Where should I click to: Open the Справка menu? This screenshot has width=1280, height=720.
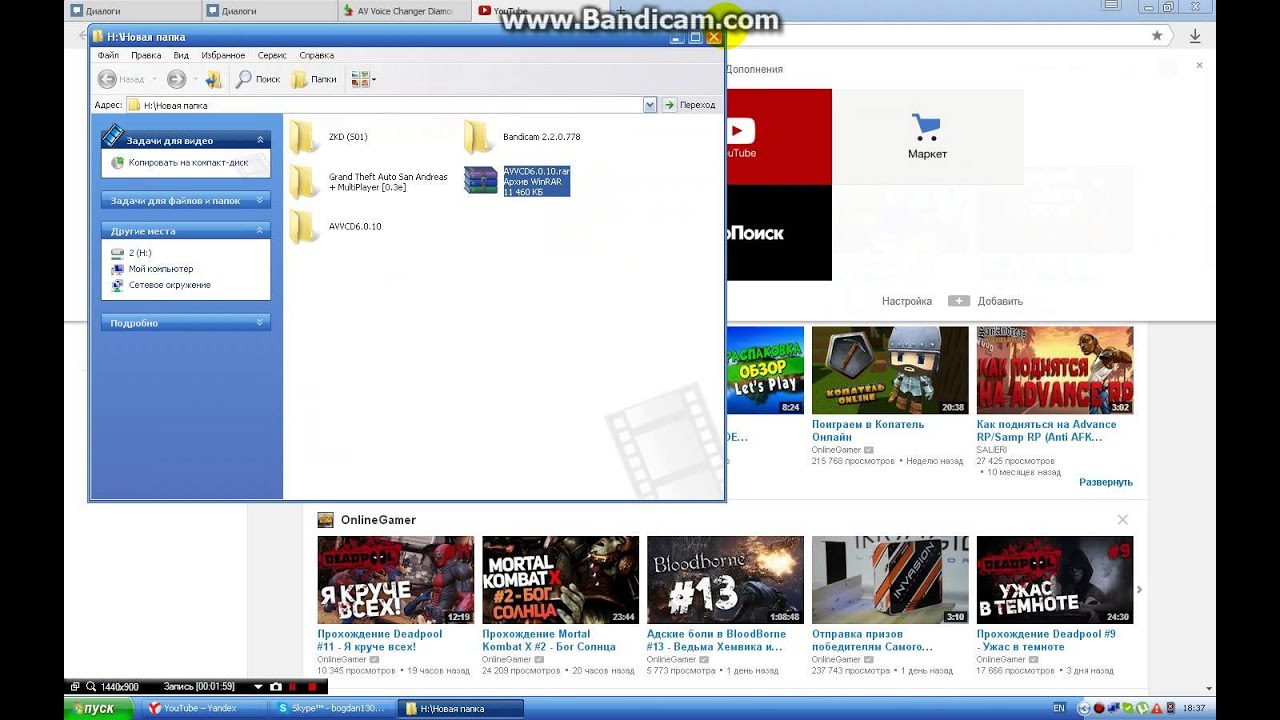pyautogui.click(x=317, y=55)
